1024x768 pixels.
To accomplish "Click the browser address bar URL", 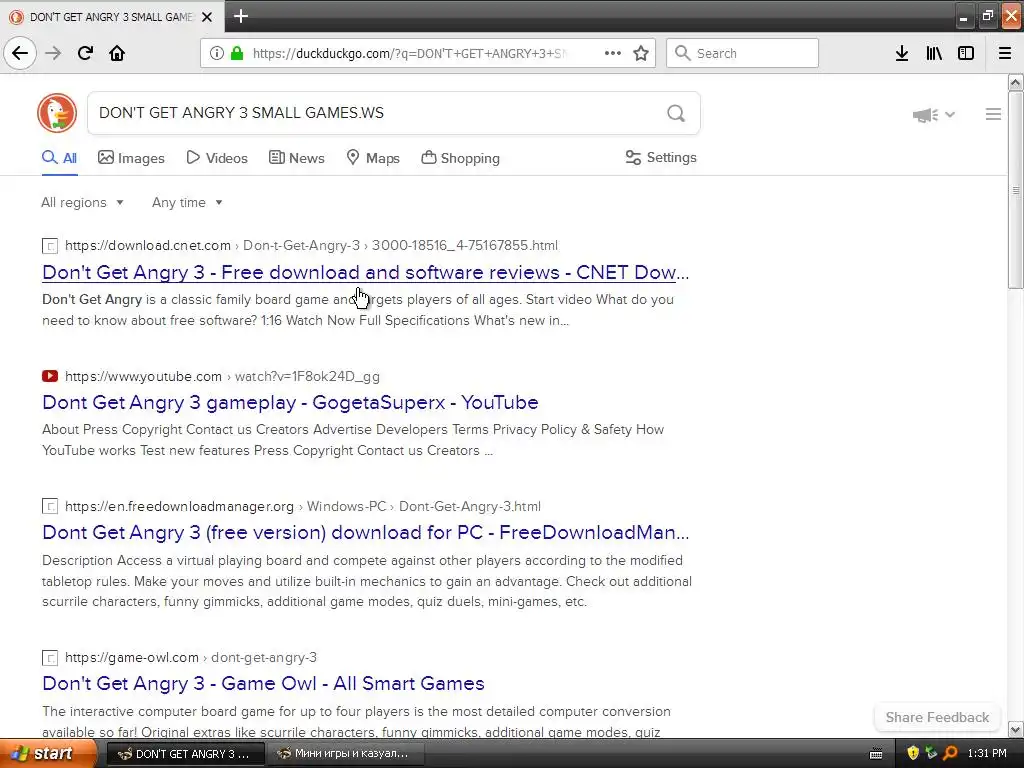I will 409,54.
